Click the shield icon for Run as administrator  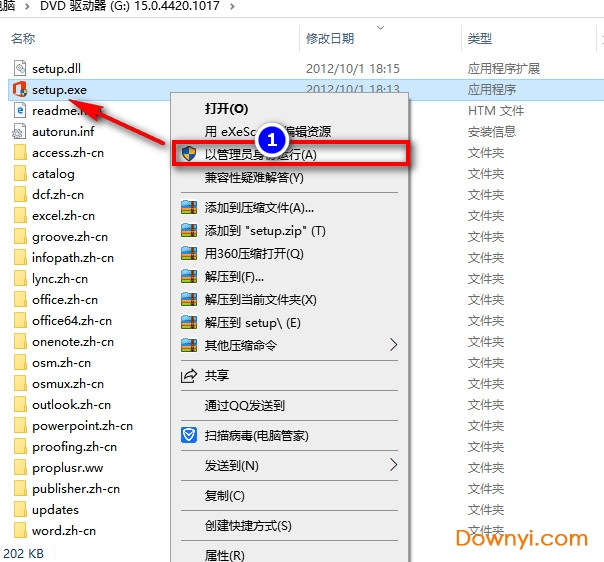[187, 154]
